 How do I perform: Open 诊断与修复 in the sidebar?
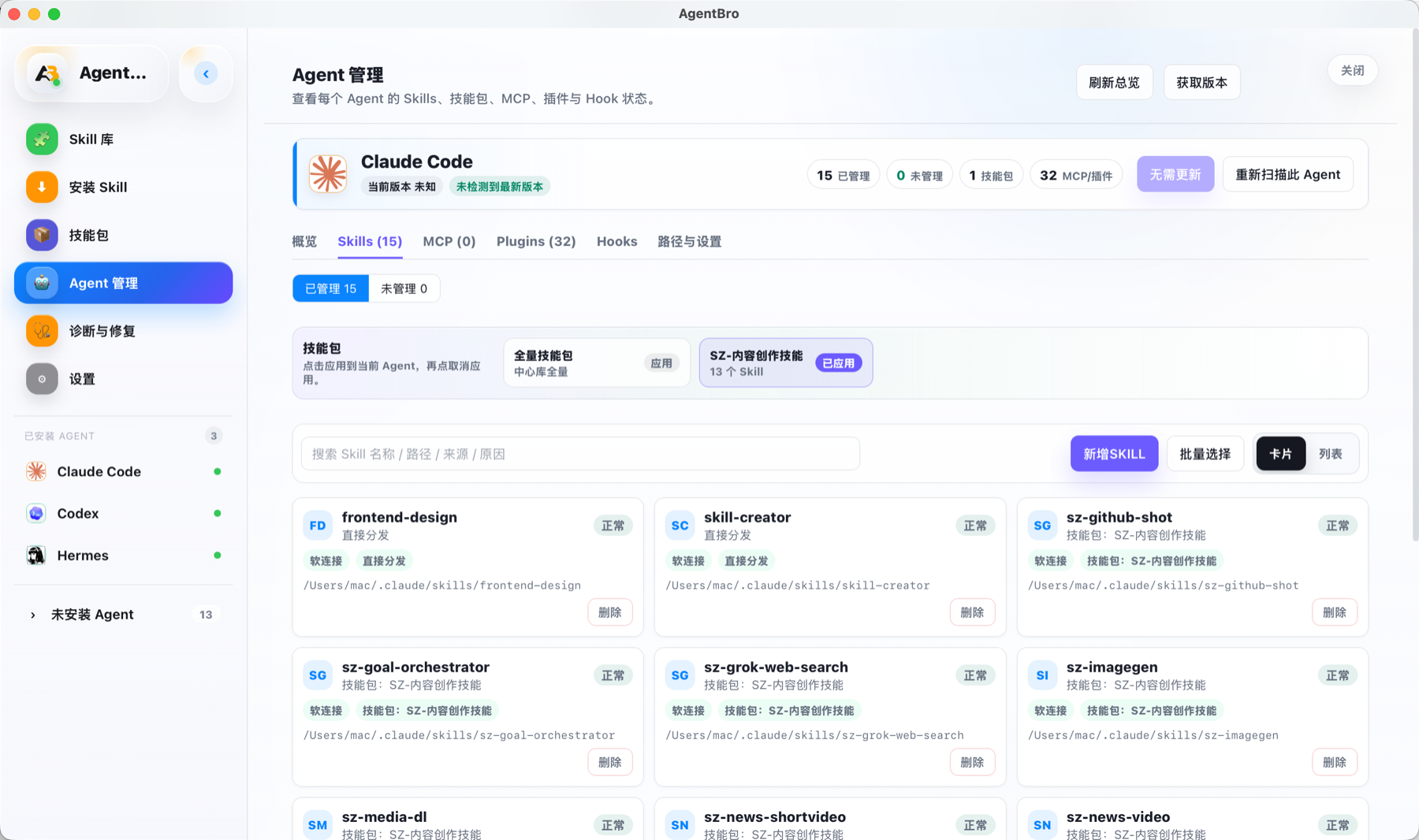point(124,331)
